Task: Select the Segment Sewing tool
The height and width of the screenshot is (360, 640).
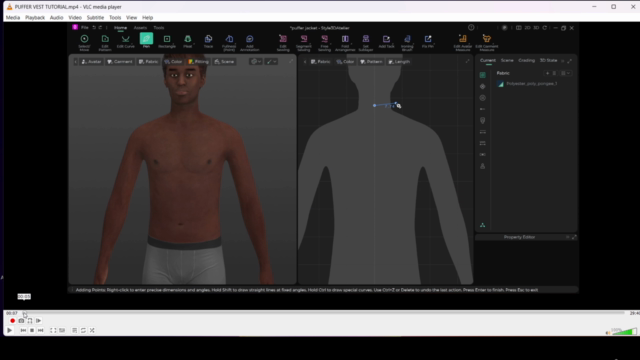Action: click(304, 42)
